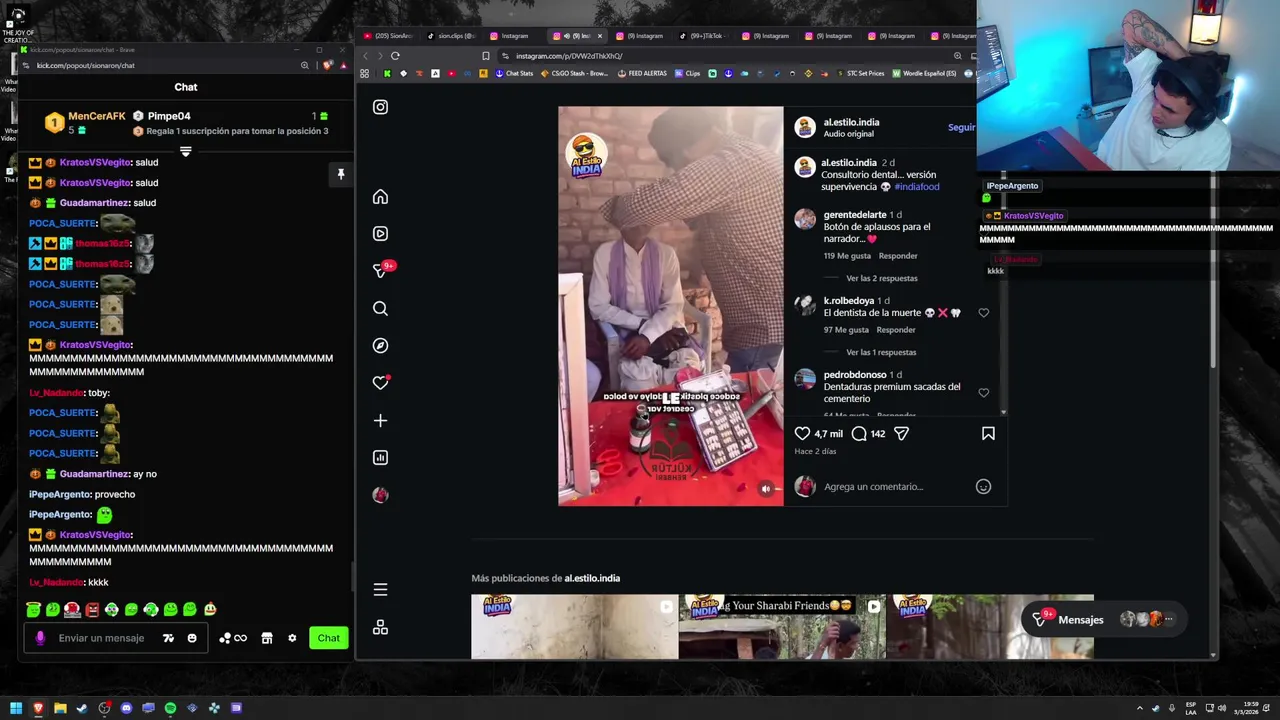This screenshot has width=1280, height=720.
Task: Click Create plus icon in sidebar
Action: coord(380,421)
